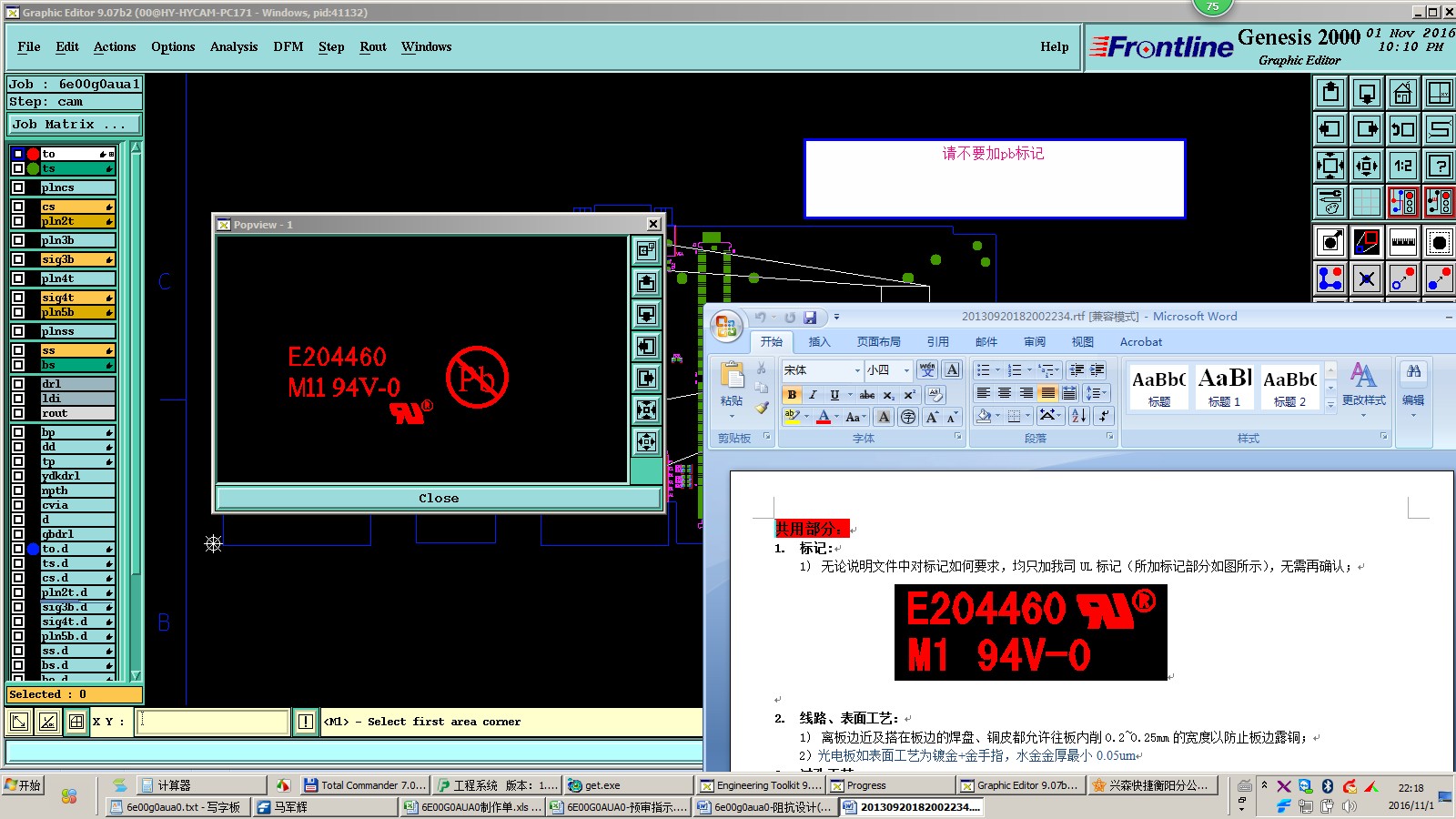Click the zoom in icon with up arrow
Image resolution: width=1456 pixels, height=819 pixels.
point(1330,93)
